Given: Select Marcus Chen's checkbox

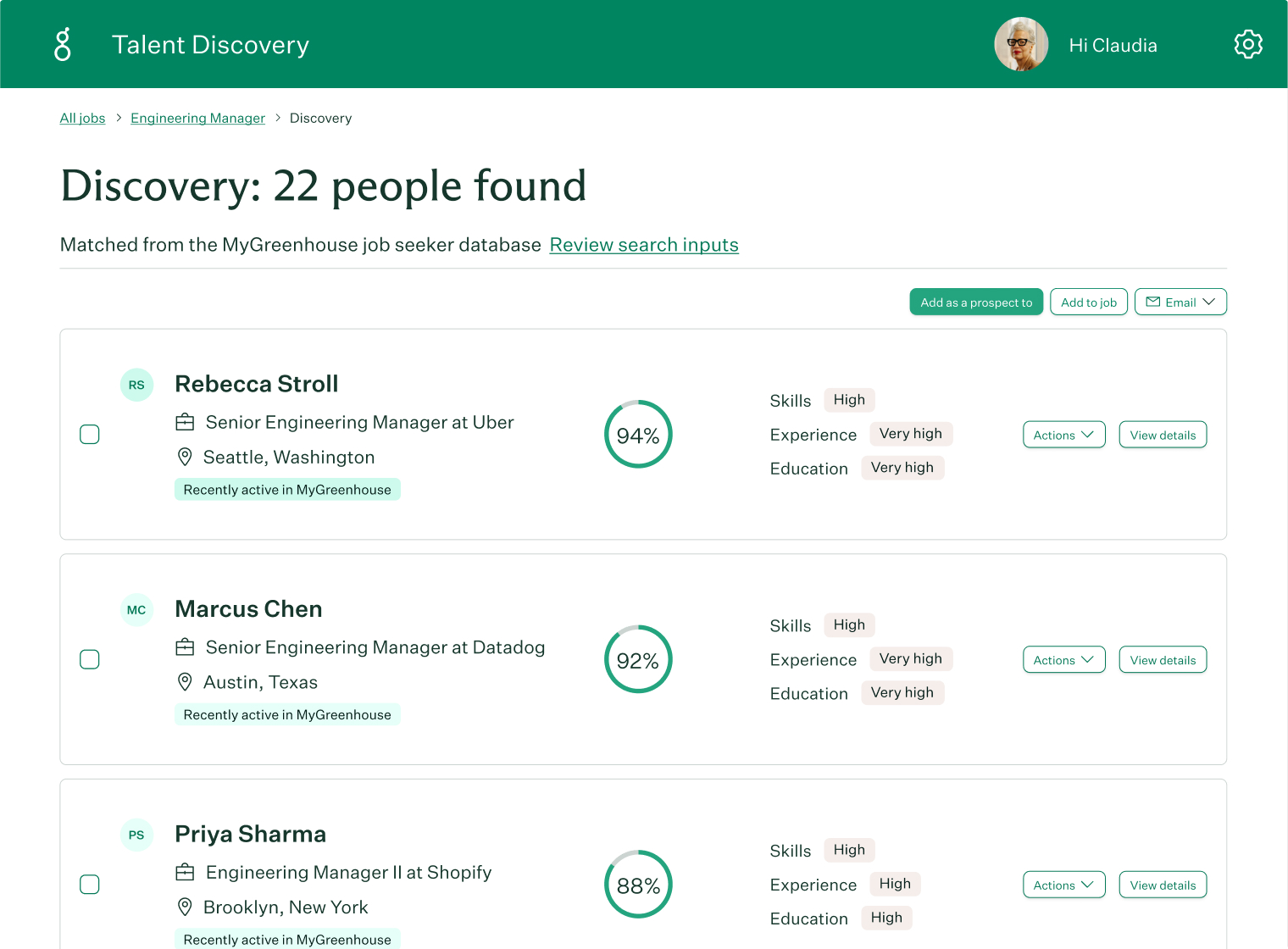Looking at the screenshot, I should (x=90, y=659).
